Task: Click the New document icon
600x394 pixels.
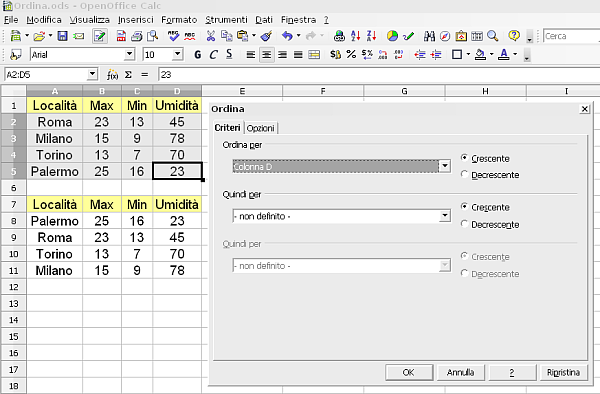Action: 15,36
